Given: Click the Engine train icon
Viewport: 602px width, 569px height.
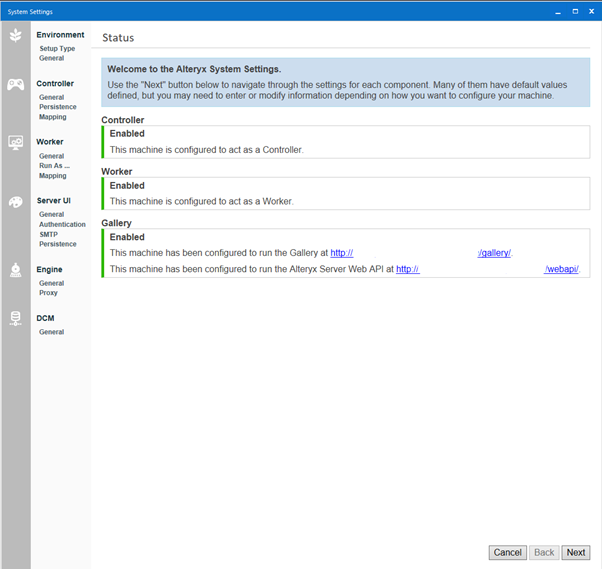Looking at the screenshot, I should pos(15,270).
